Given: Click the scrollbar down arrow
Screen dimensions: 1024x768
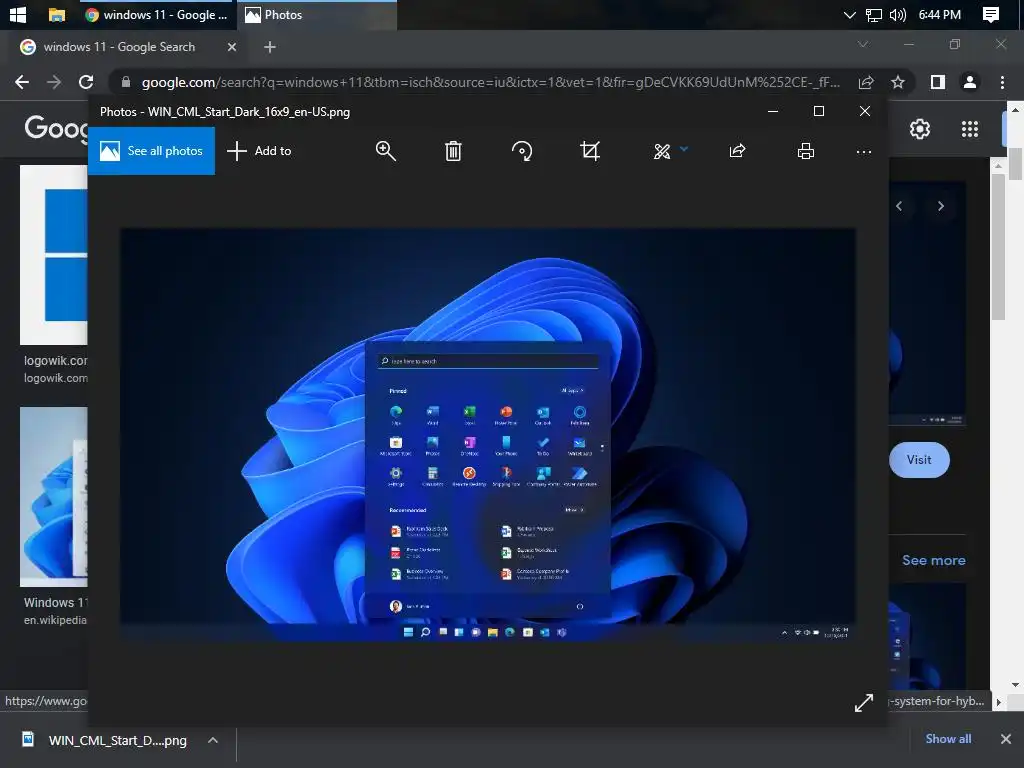Looking at the screenshot, I should pos(1015,684).
